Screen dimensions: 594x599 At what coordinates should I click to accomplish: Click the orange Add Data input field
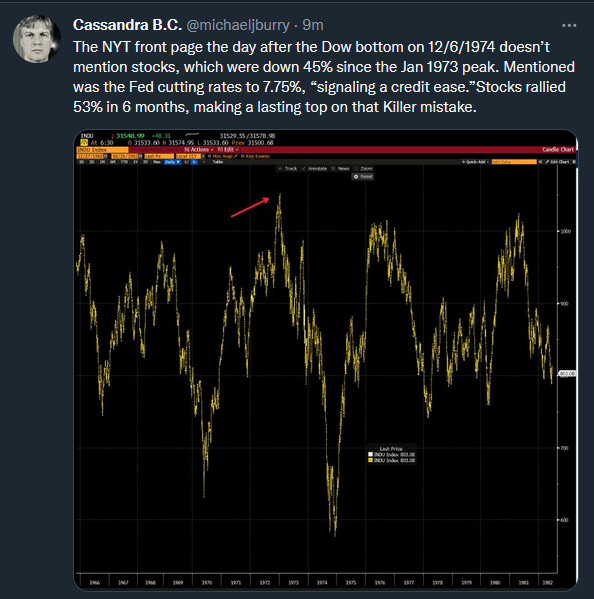tap(514, 162)
